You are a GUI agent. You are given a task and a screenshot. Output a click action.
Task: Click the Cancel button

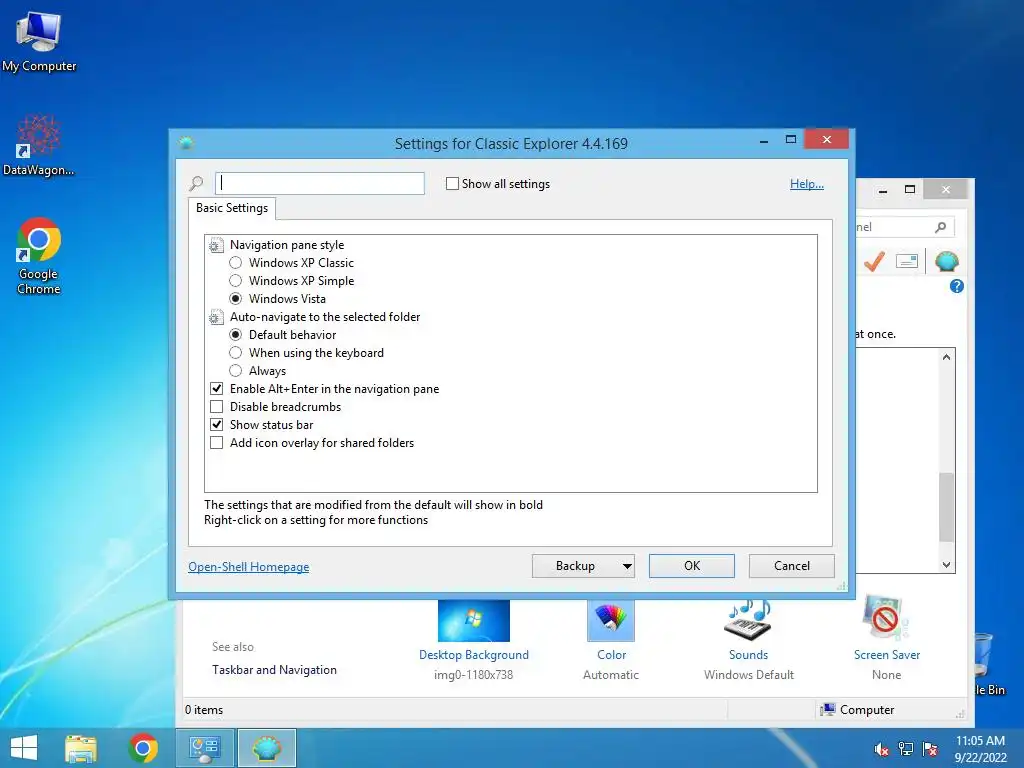pyautogui.click(x=792, y=566)
